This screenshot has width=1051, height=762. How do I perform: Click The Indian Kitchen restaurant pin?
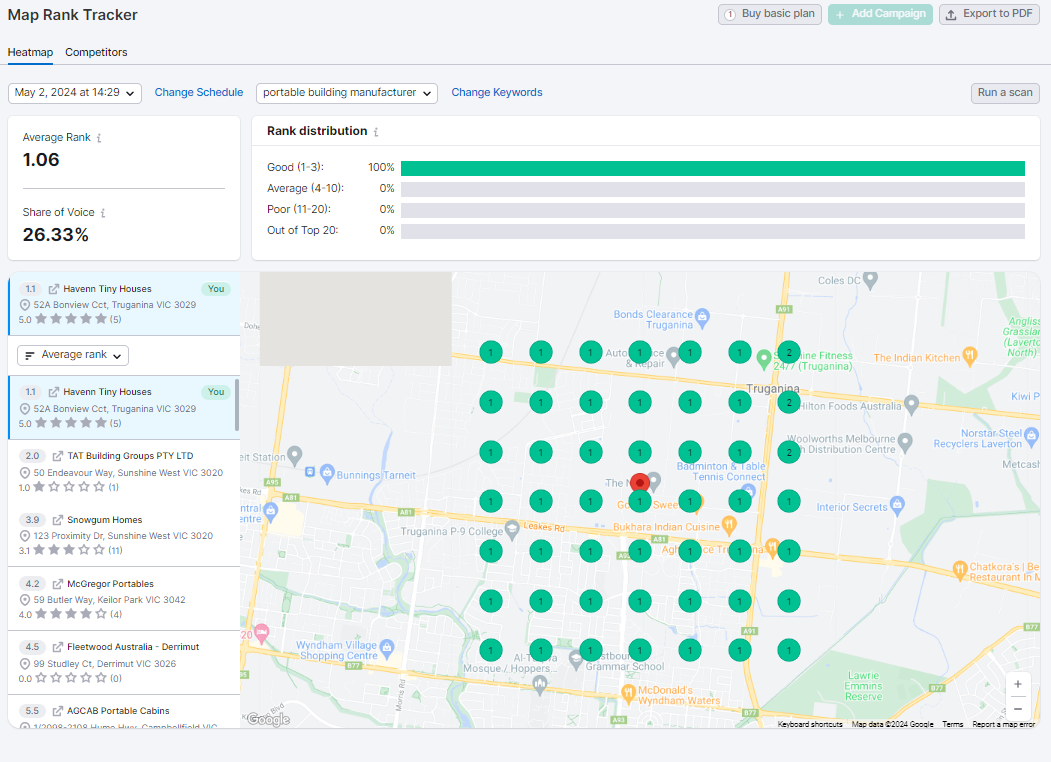(x=969, y=356)
